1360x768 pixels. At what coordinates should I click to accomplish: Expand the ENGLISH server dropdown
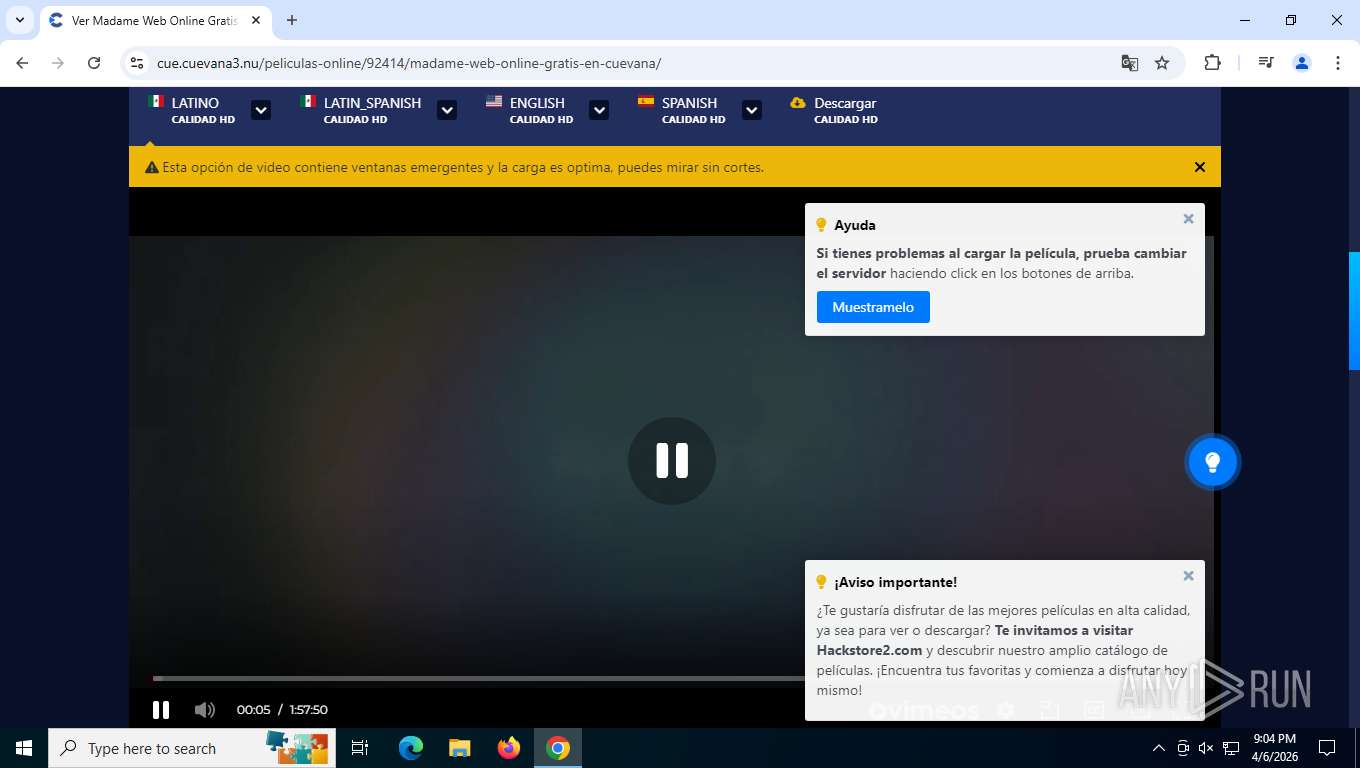tap(599, 110)
